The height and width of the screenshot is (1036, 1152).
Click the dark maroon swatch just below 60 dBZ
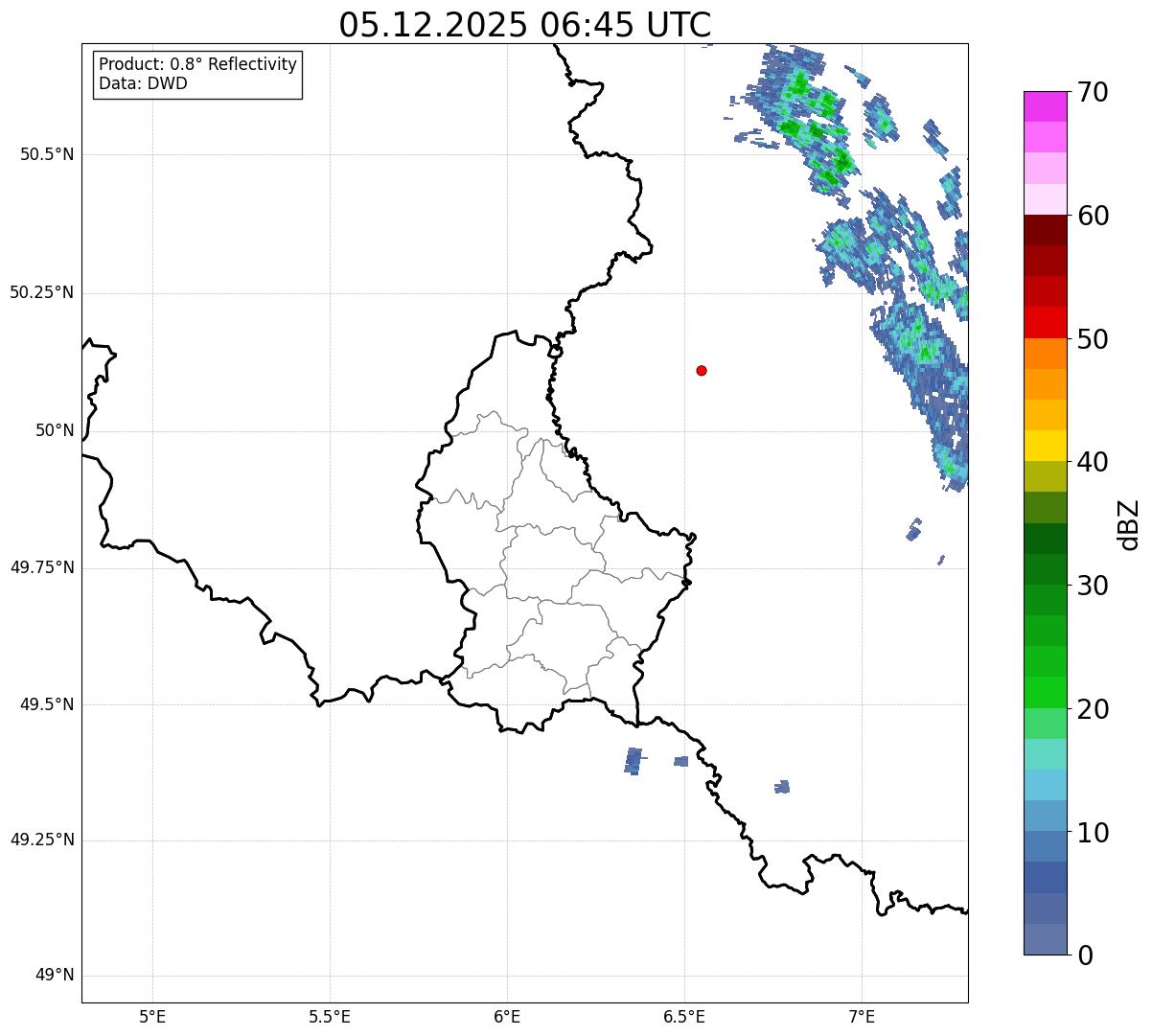1046,230
